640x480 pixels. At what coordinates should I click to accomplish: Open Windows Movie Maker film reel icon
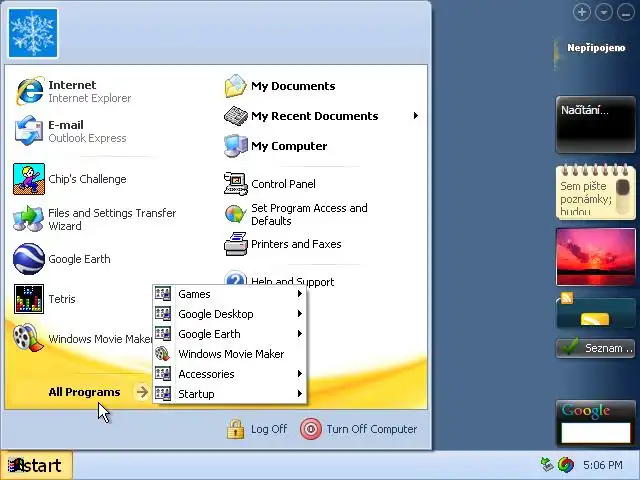(28, 338)
